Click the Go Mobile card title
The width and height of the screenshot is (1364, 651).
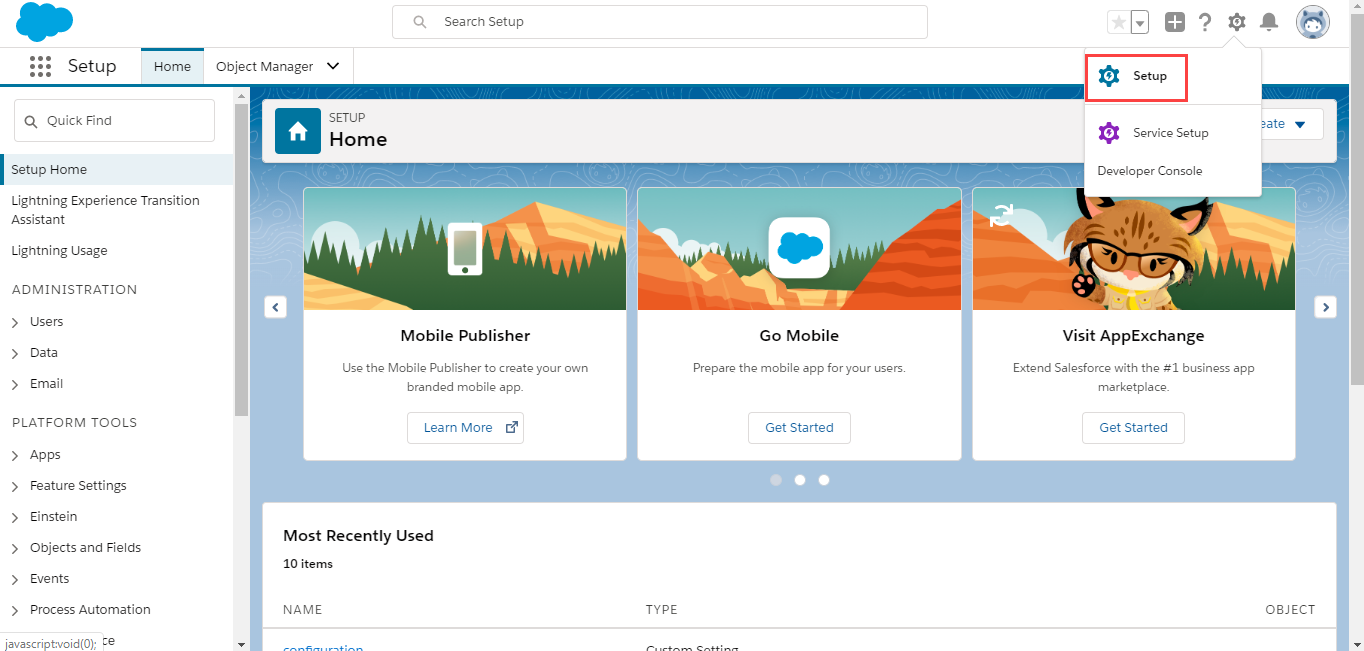(799, 336)
